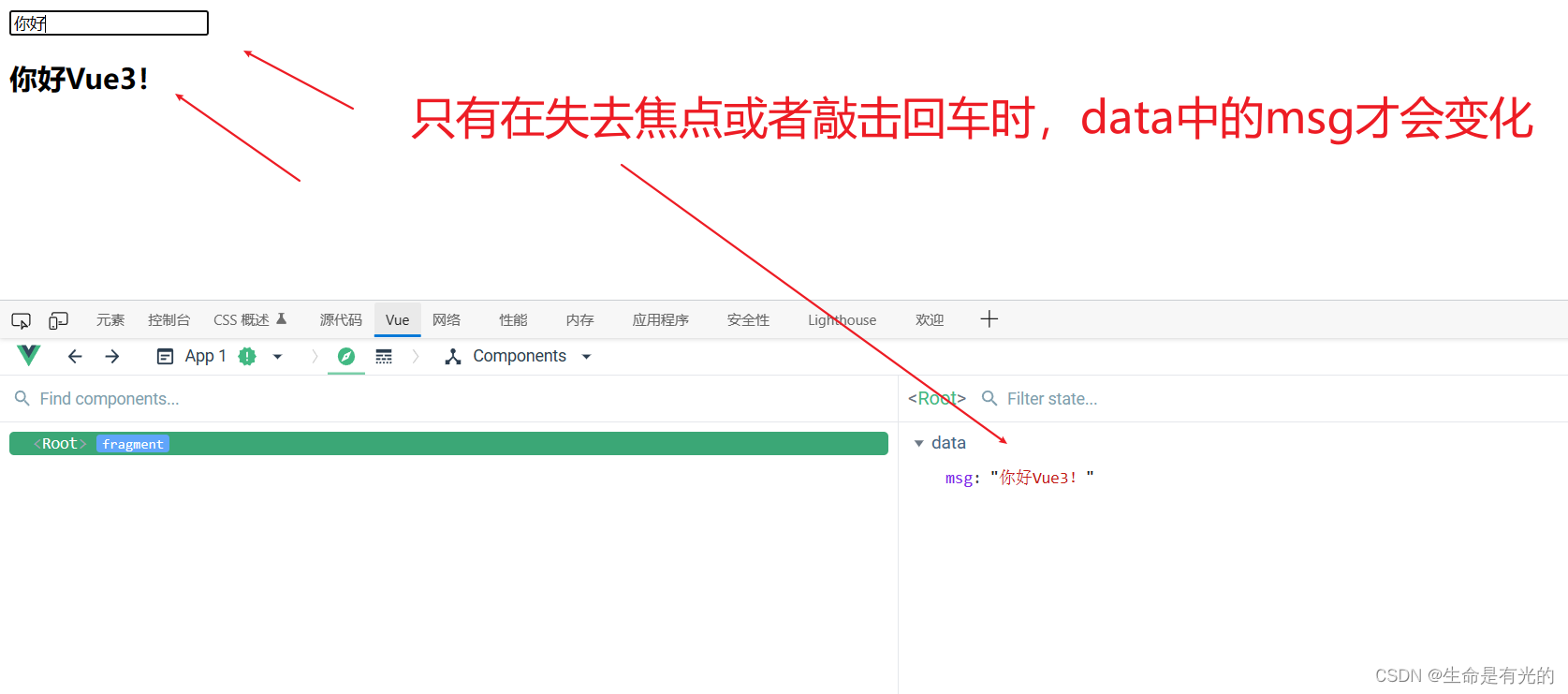This screenshot has width=1568, height=694.
Task: Click the <Root> label in state panel
Action: click(x=937, y=399)
